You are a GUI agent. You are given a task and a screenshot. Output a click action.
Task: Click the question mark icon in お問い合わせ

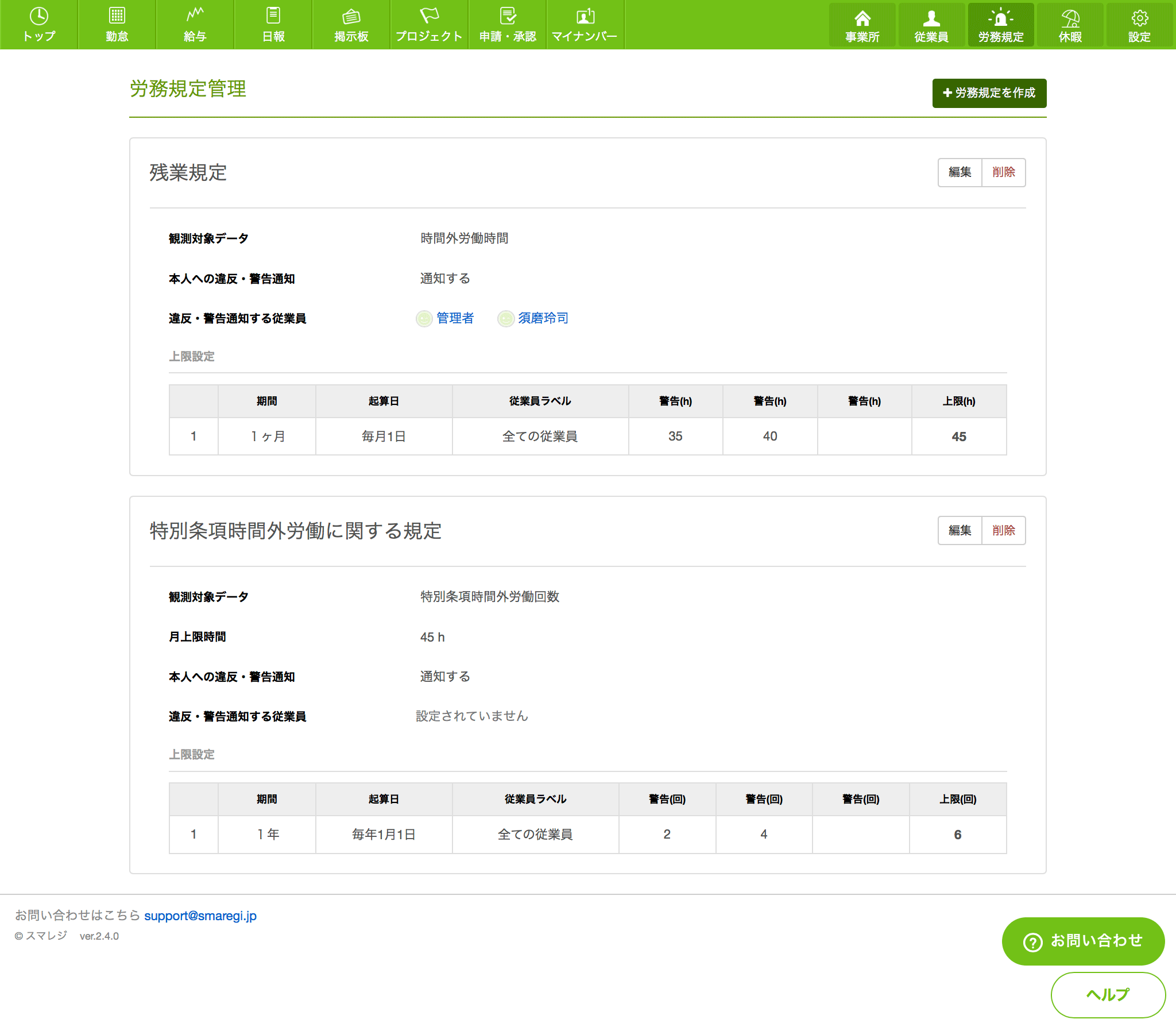pos(1032,942)
